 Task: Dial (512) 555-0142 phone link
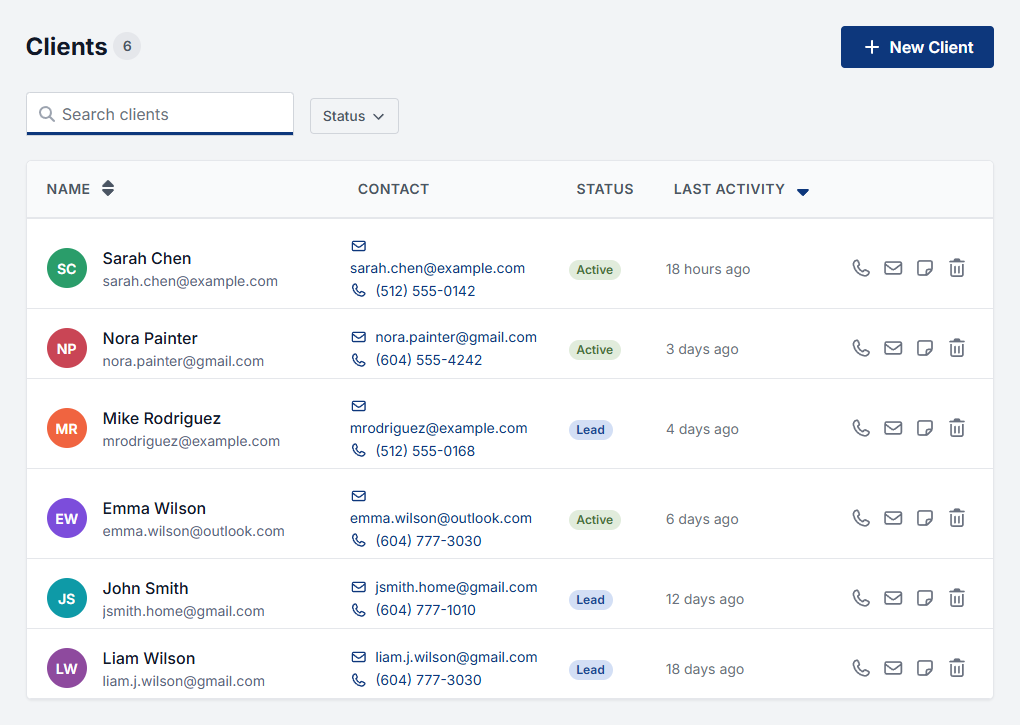click(x=425, y=291)
